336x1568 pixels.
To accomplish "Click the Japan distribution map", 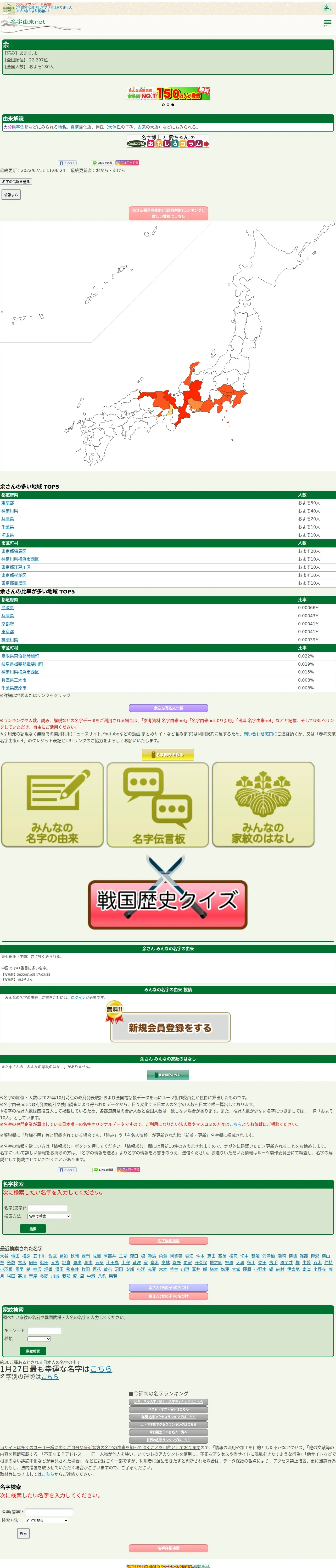I will click(168, 346).
